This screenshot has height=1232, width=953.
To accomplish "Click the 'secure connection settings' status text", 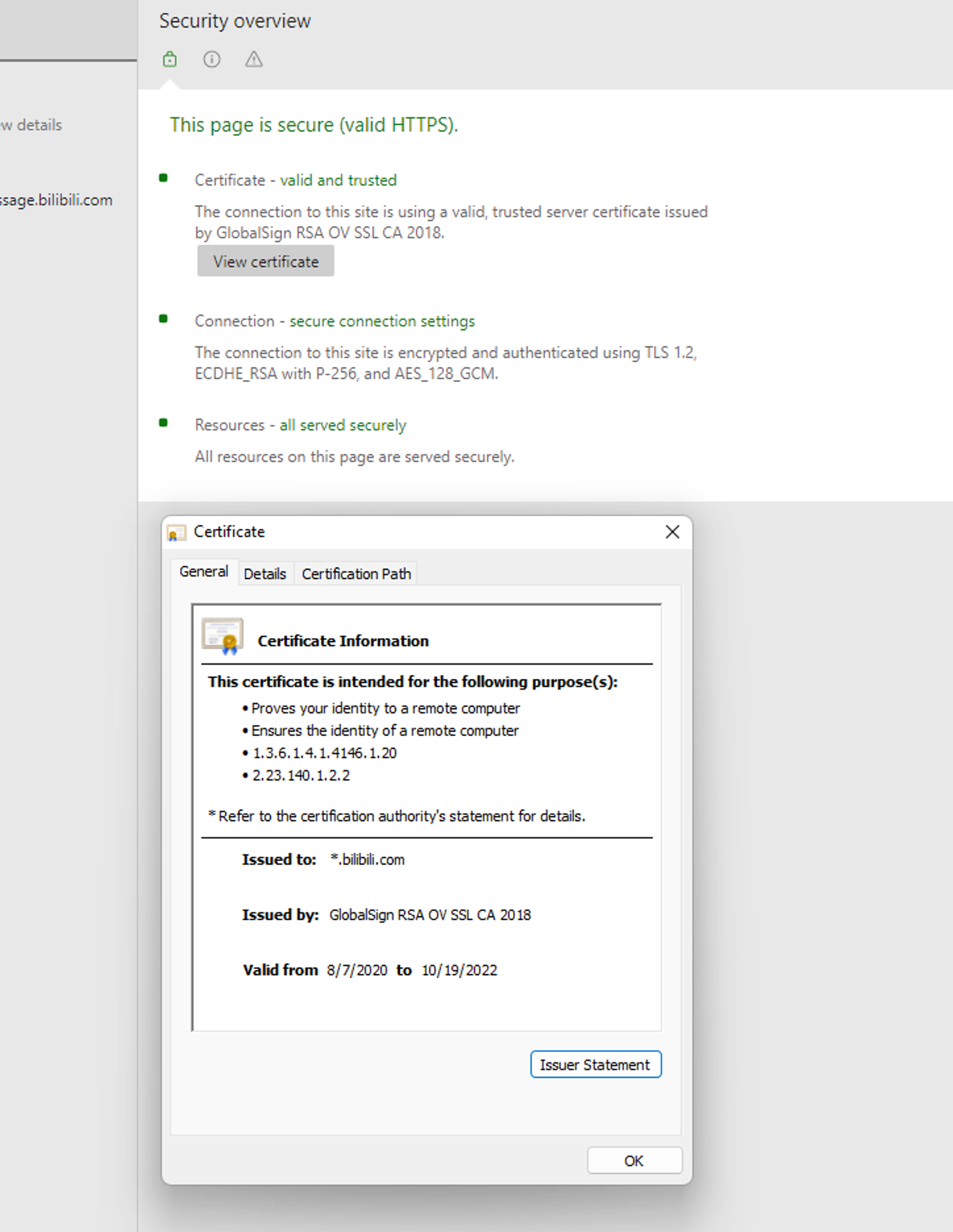I will (x=382, y=321).
